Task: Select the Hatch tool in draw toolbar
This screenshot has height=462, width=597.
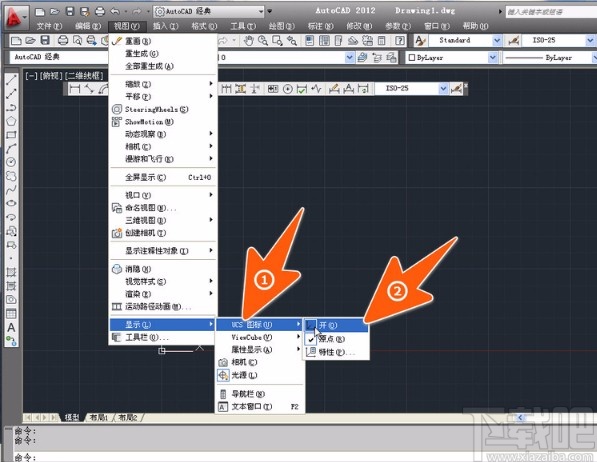Action: click(x=11, y=272)
